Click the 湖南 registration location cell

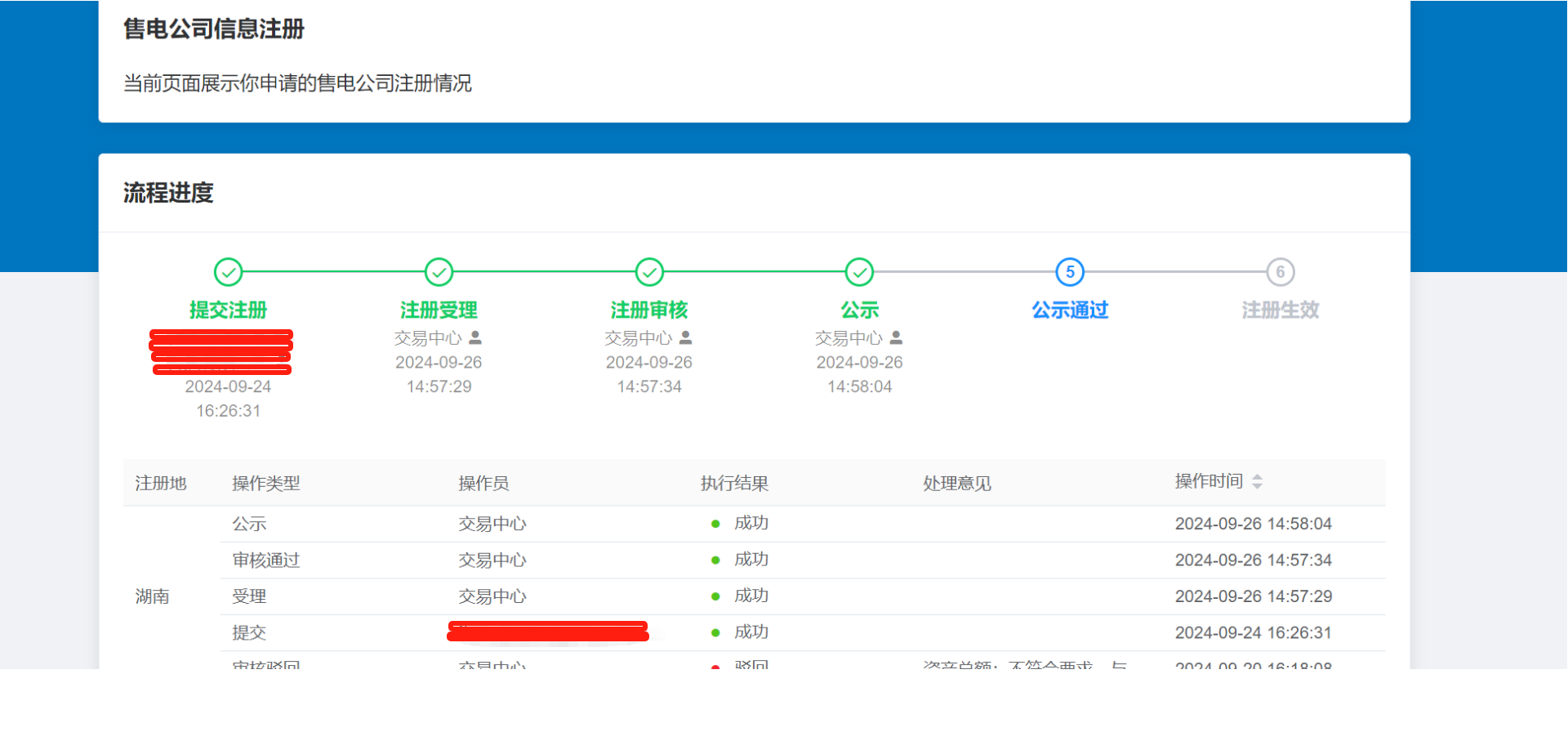click(x=152, y=596)
